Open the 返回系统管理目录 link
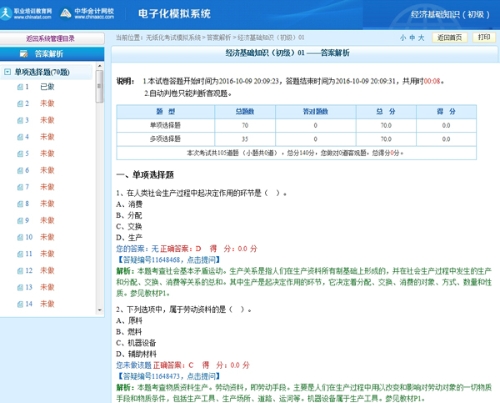Viewport: 500px width, 403px height. pos(50,39)
